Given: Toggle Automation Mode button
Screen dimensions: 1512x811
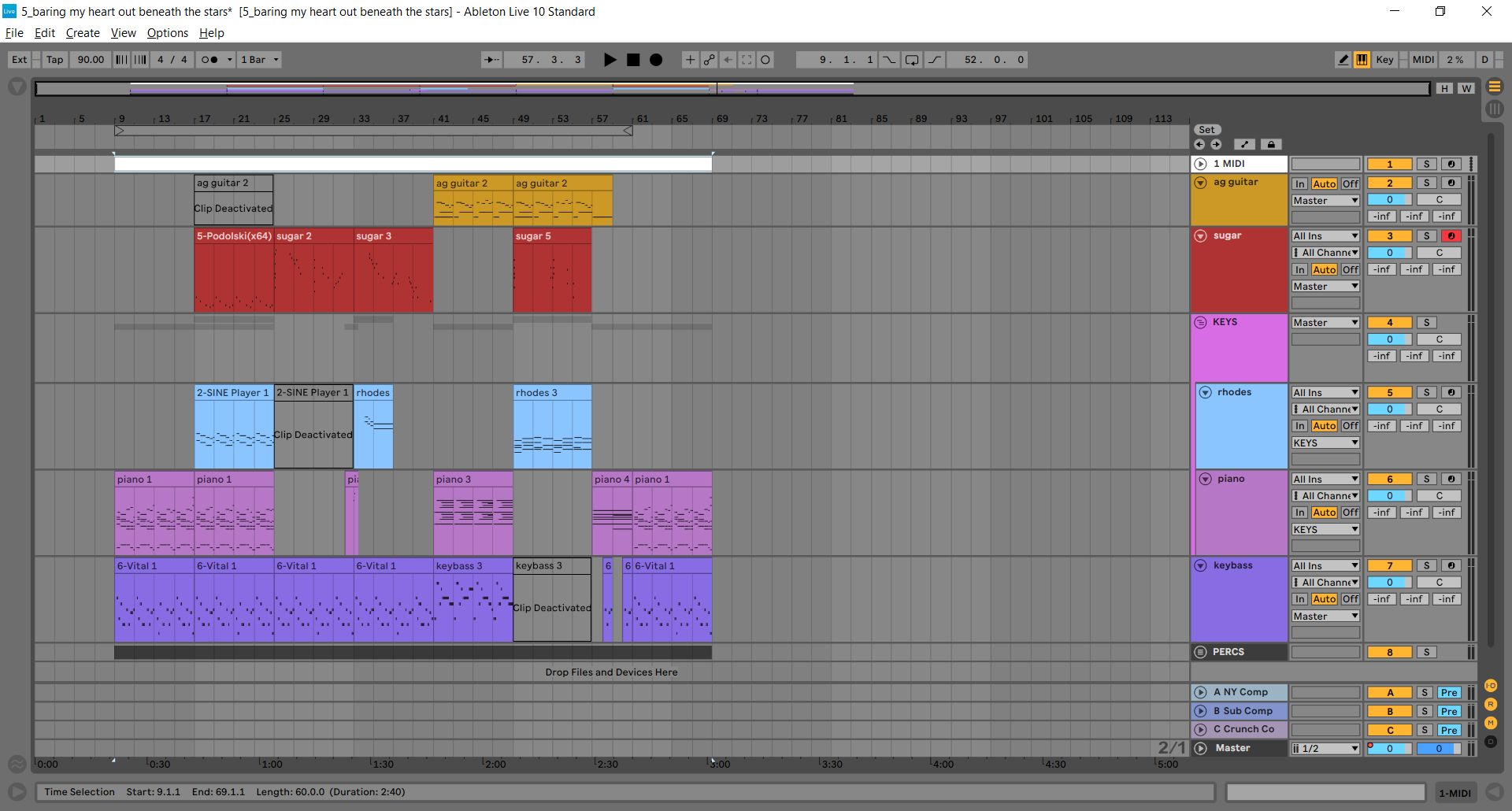Looking at the screenshot, I should pyautogui.click(x=1244, y=144).
